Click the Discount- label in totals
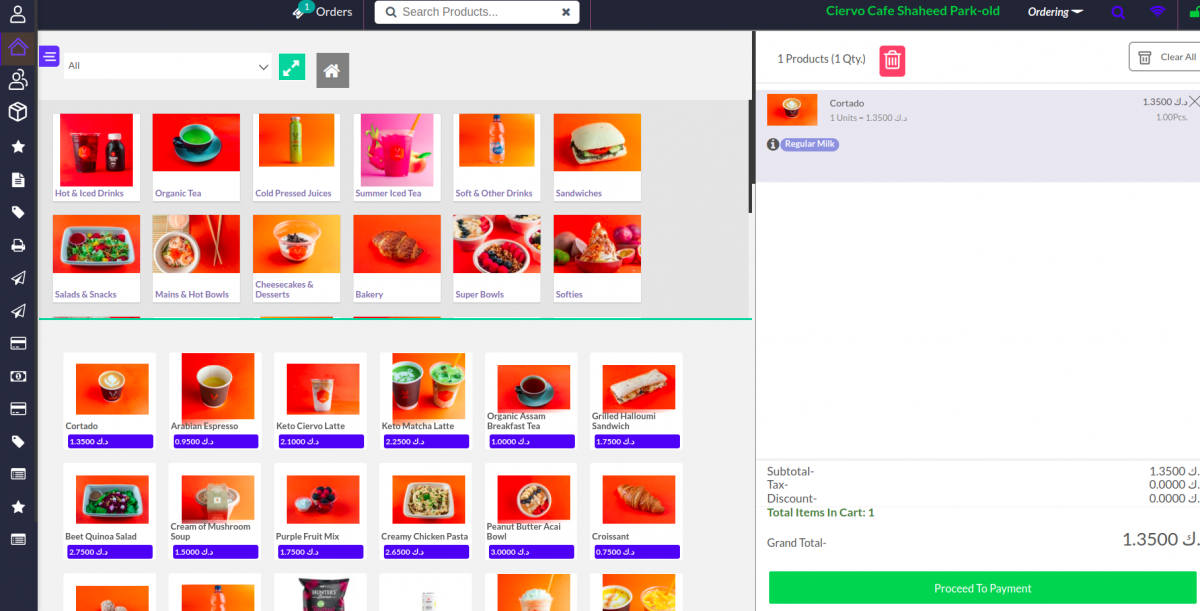Screen dimensions: 1200x611 point(791,498)
